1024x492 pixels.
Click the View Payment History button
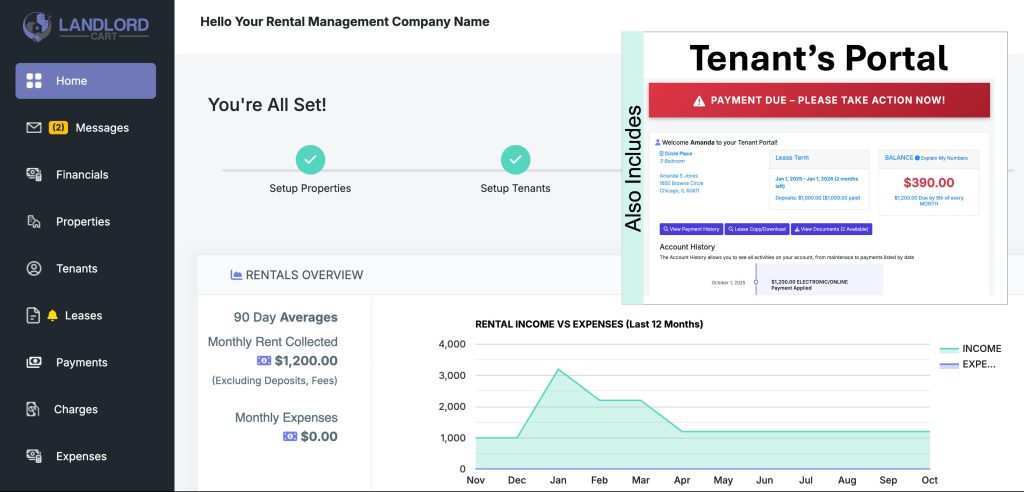pos(691,229)
